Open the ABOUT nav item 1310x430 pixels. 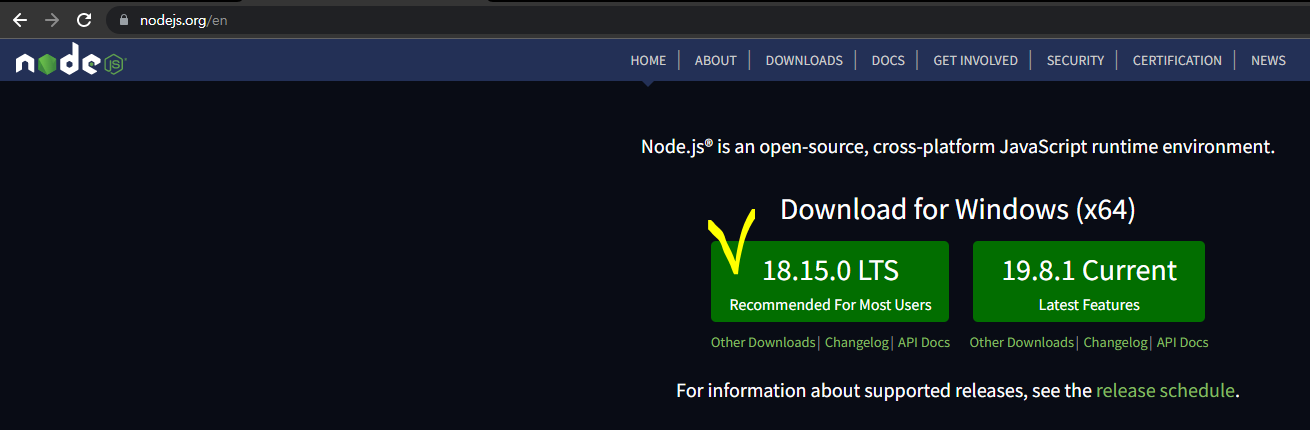[716, 60]
